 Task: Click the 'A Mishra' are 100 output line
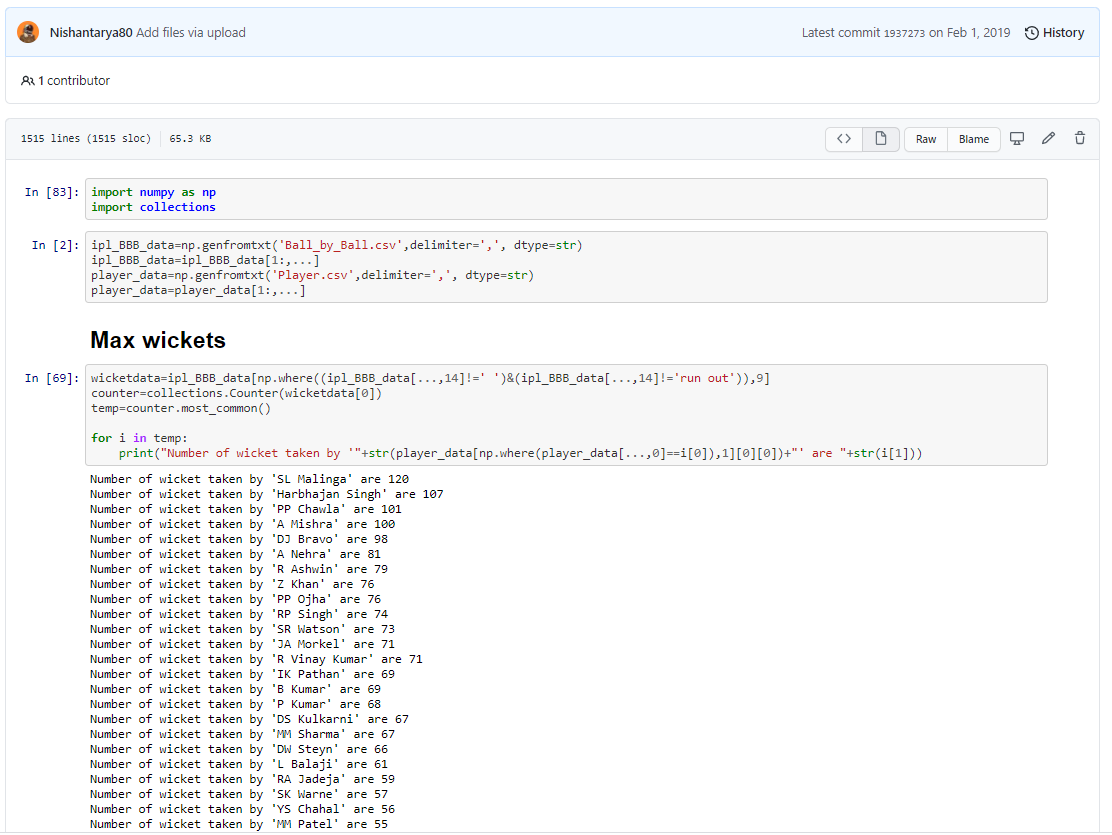[243, 524]
